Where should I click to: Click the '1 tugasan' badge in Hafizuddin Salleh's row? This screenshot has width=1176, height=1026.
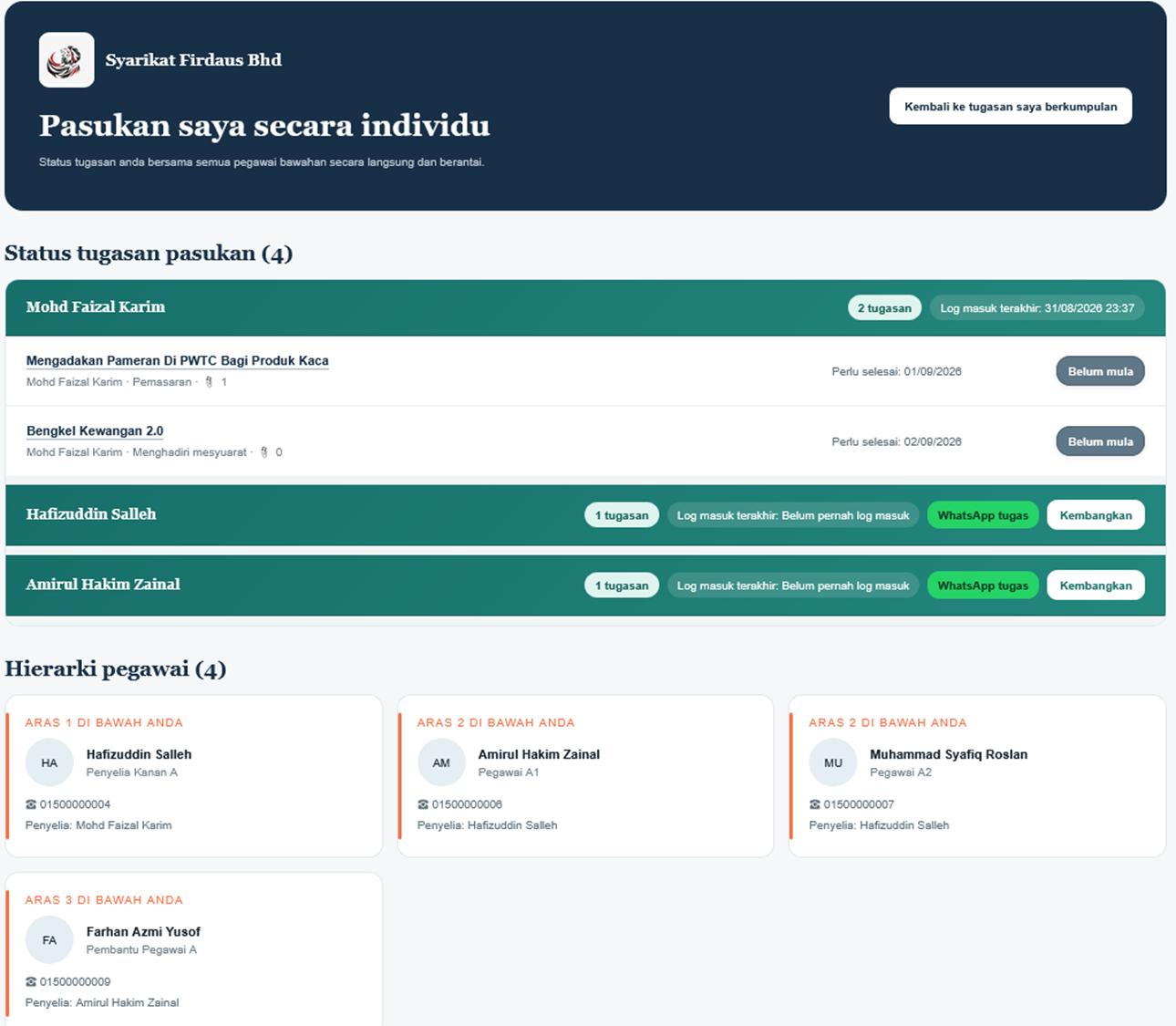[622, 515]
